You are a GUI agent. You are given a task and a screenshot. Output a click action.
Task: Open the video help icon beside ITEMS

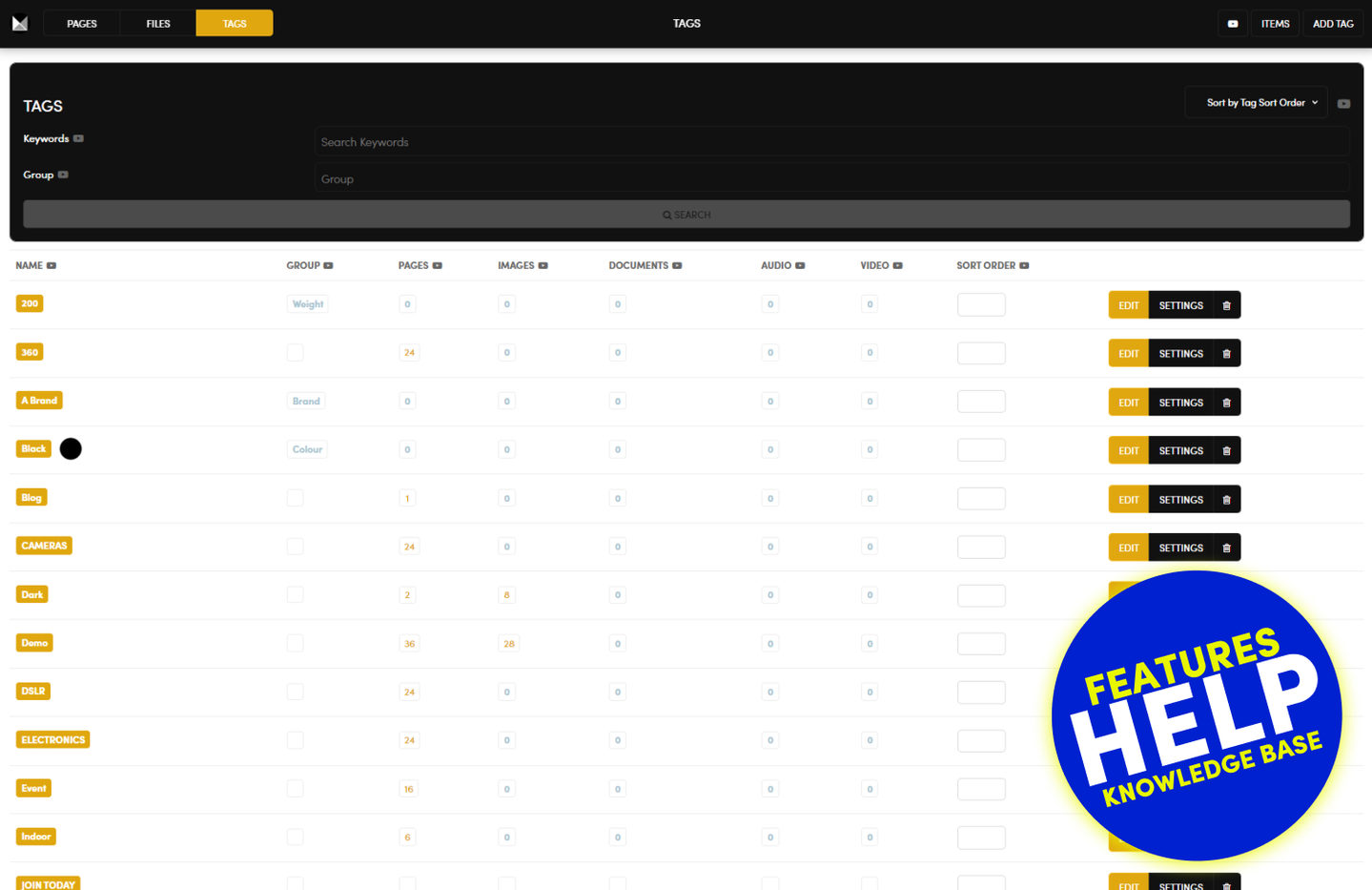(x=1232, y=24)
